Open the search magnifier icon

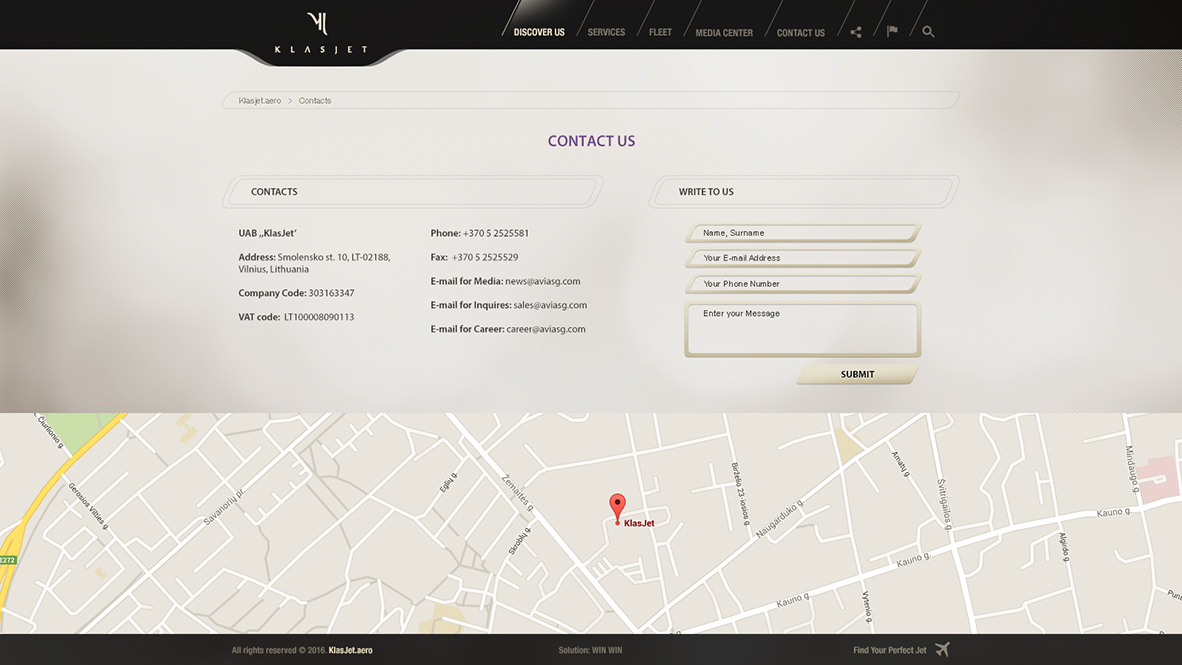(x=928, y=32)
